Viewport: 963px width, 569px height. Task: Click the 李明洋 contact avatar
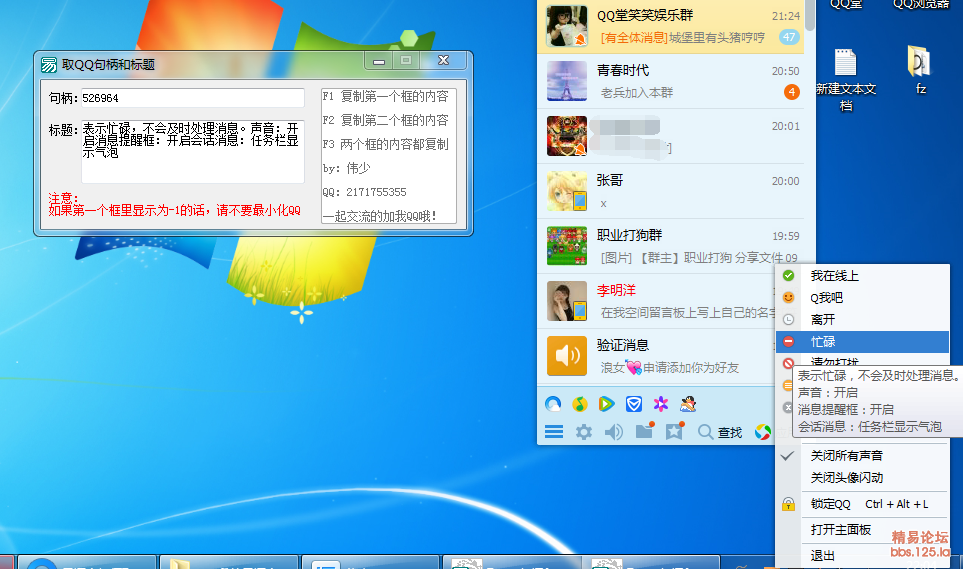coord(567,300)
